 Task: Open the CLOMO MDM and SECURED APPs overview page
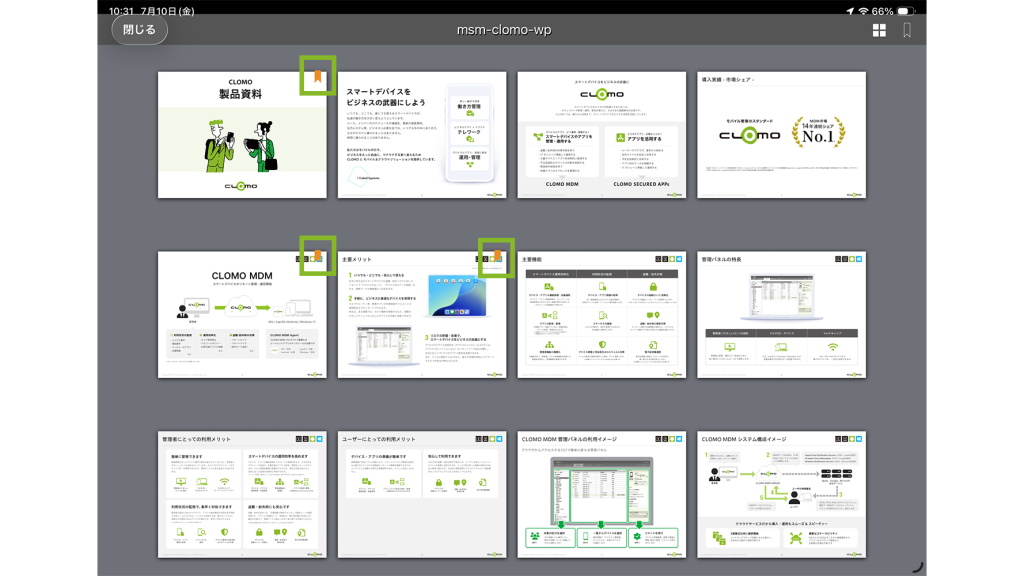(601, 135)
